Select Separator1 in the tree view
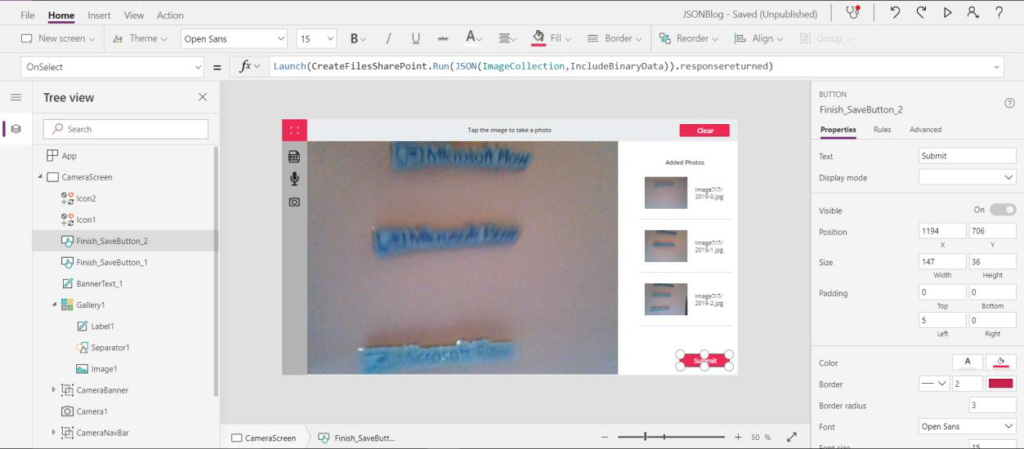Screen dimensions: 1024x449 tap(110, 348)
